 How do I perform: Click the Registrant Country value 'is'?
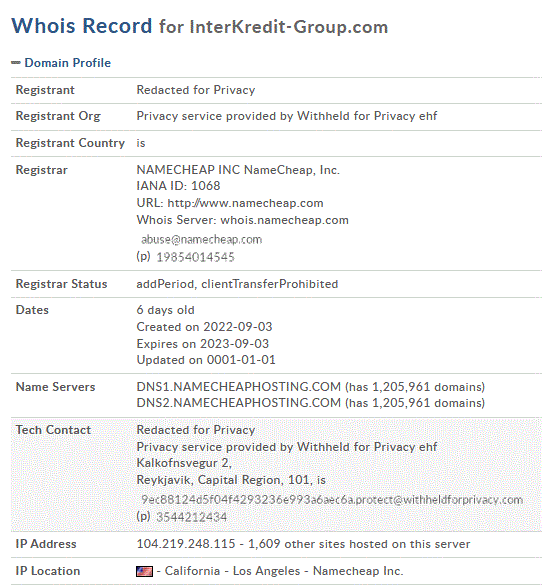point(141,143)
